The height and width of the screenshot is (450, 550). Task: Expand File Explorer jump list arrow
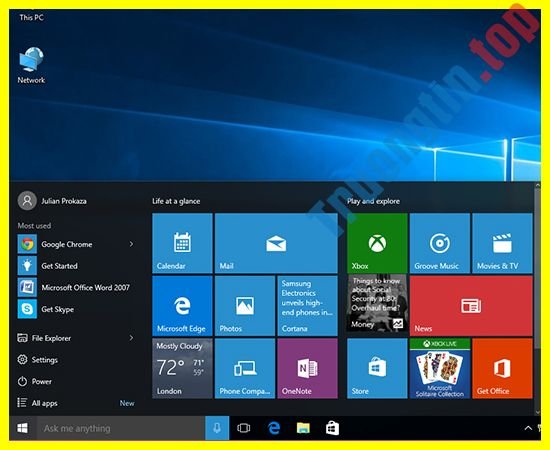pos(131,338)
